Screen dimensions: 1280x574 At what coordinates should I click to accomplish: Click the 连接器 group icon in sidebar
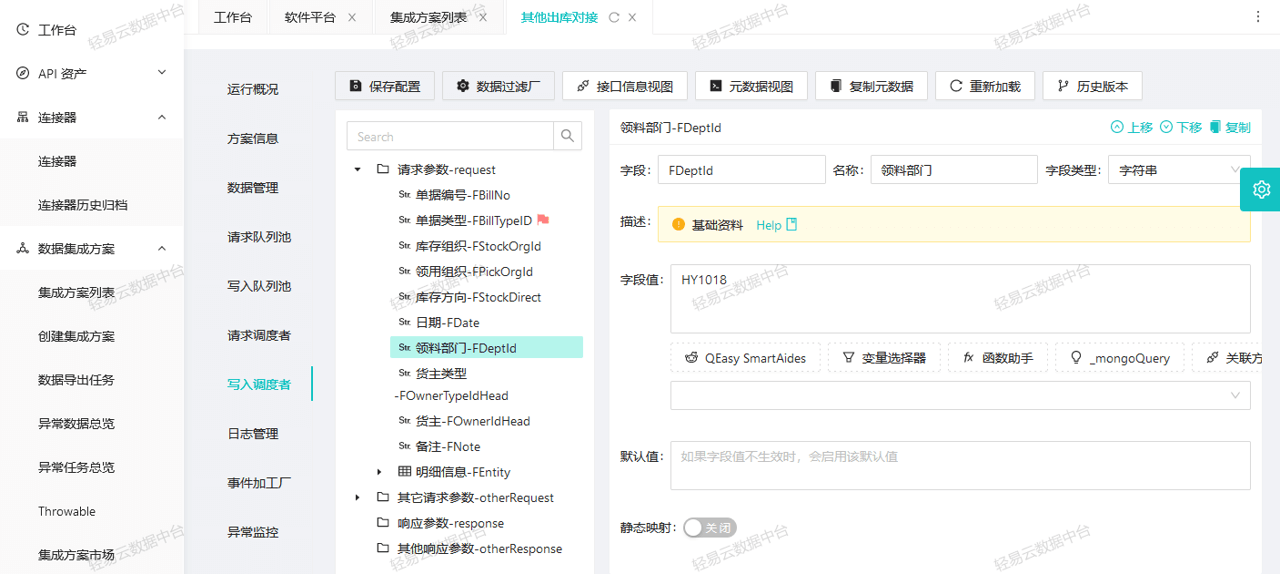pyautogui.click(x=22, y=117)
